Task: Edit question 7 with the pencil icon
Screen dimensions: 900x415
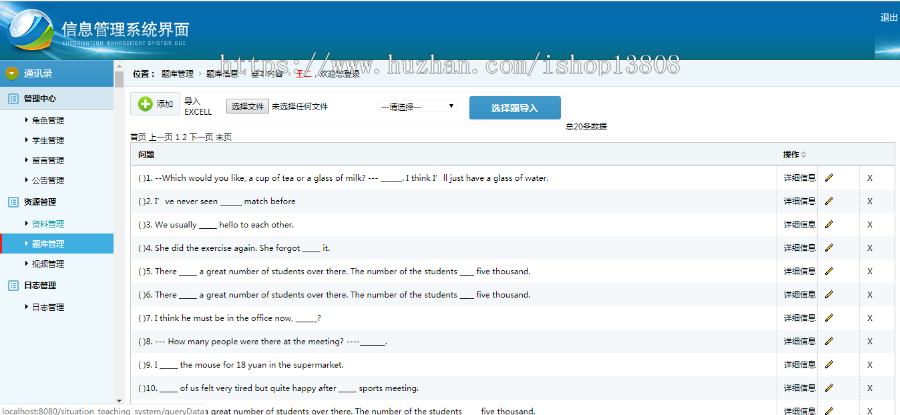Action: tap(828, 318)
